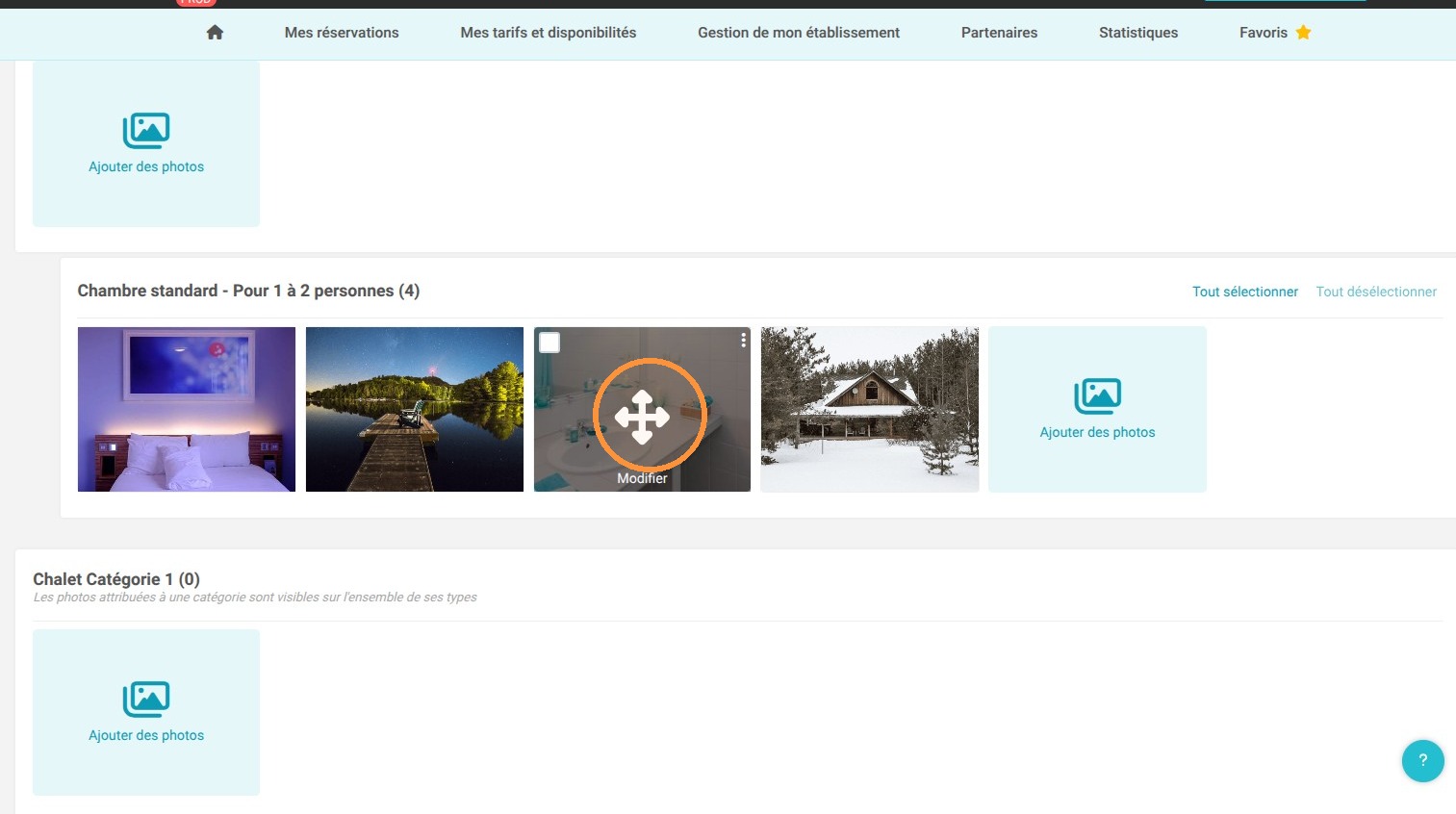Image resolution: width=1456 pixels, height=814 pixels.
Task: Select the lake dock night photo
Action: (415, 409)
